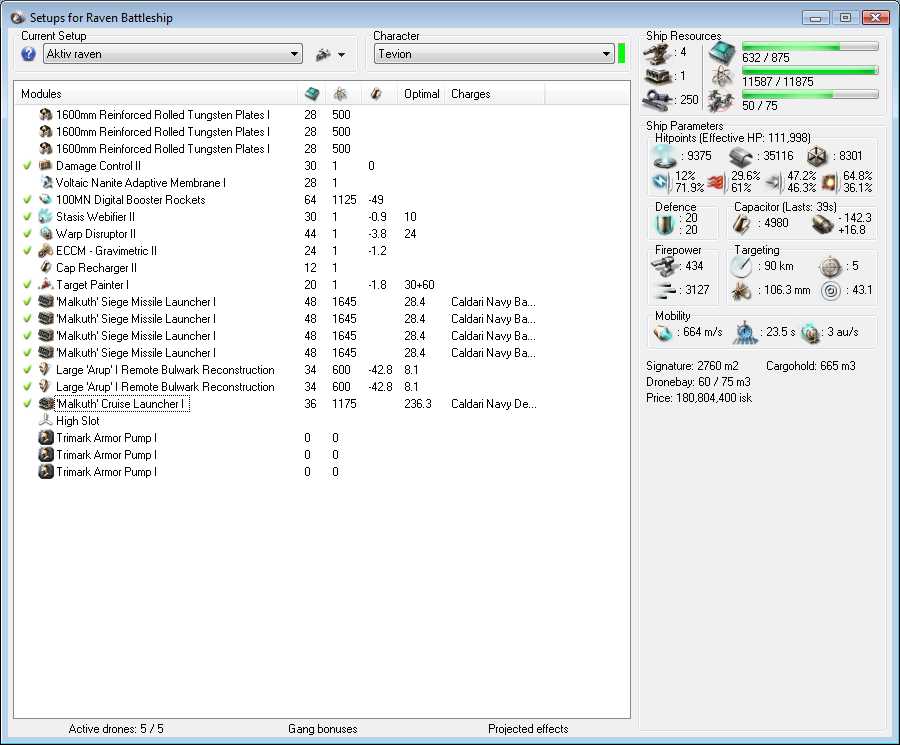The height and width of the screenshot is (745, 900).
Task: Select the Cap Recharger II row
Action: tap(321, 268)
